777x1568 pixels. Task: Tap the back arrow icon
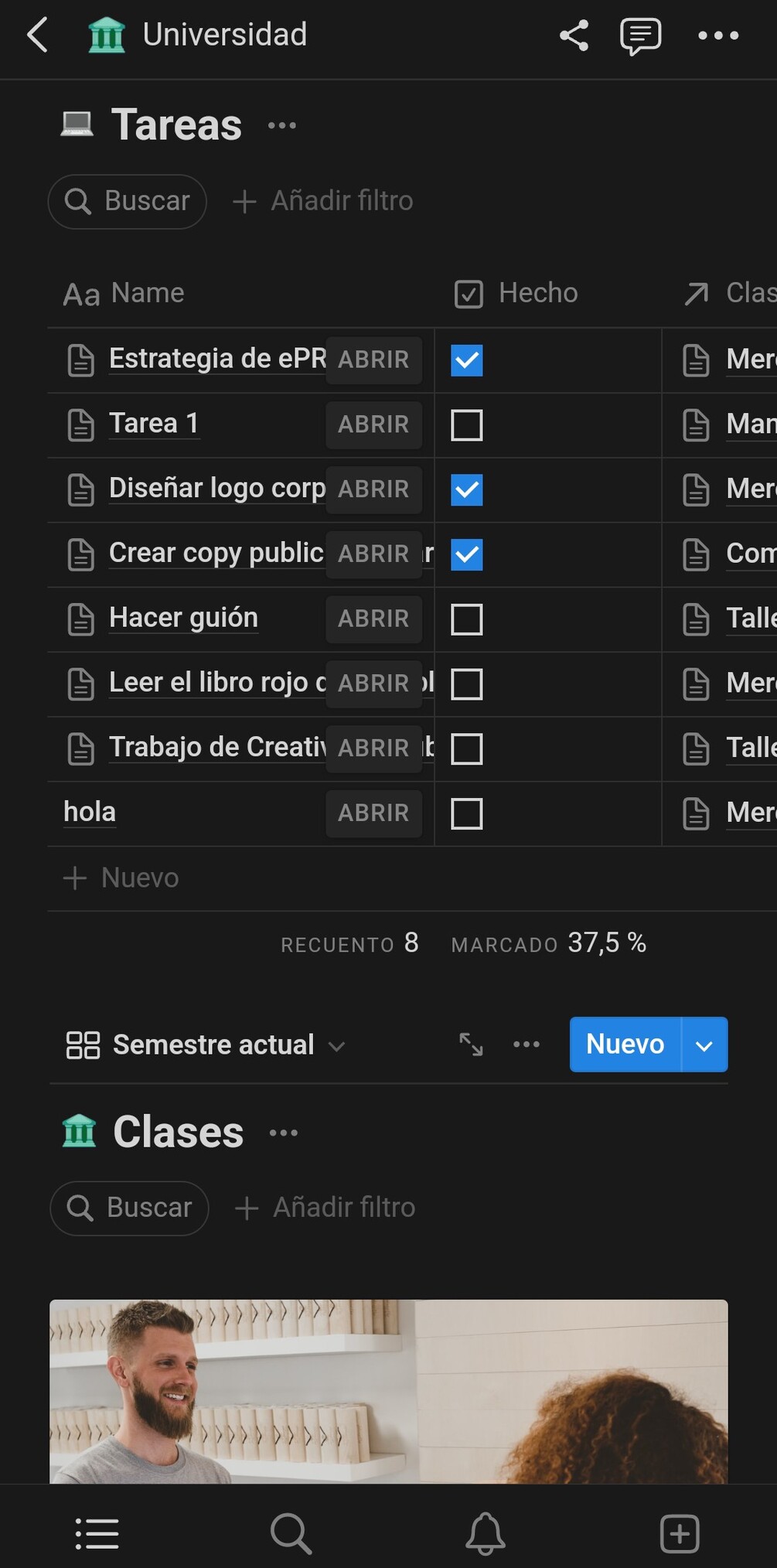[x=37, y=36]
